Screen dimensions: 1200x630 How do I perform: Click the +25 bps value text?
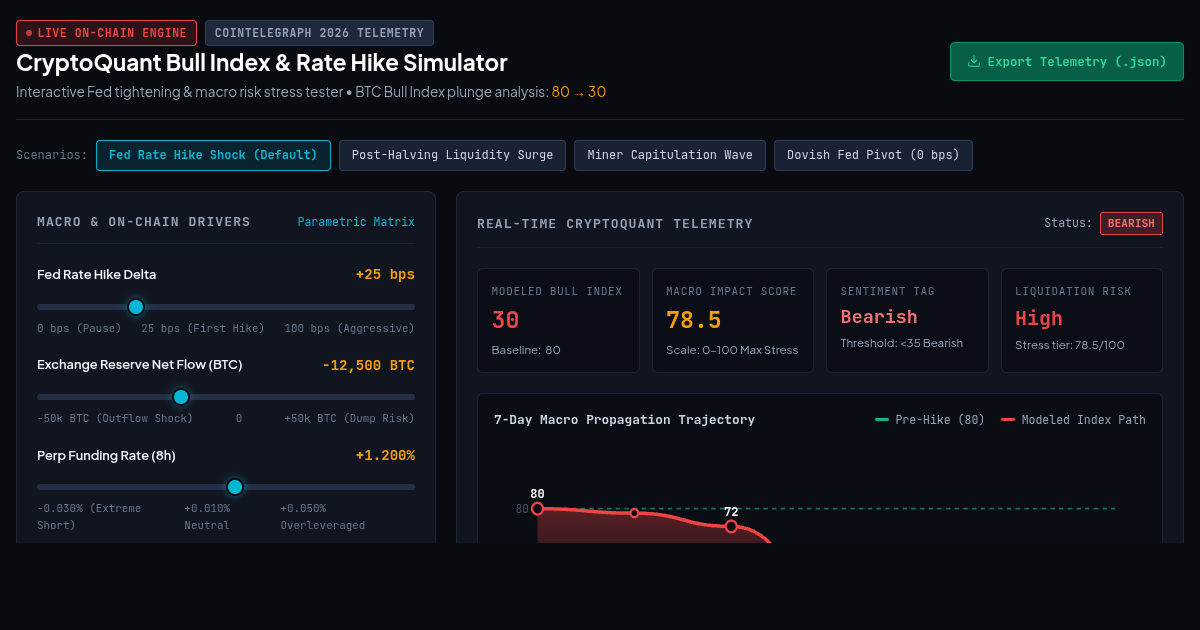[x=385, y=275]
